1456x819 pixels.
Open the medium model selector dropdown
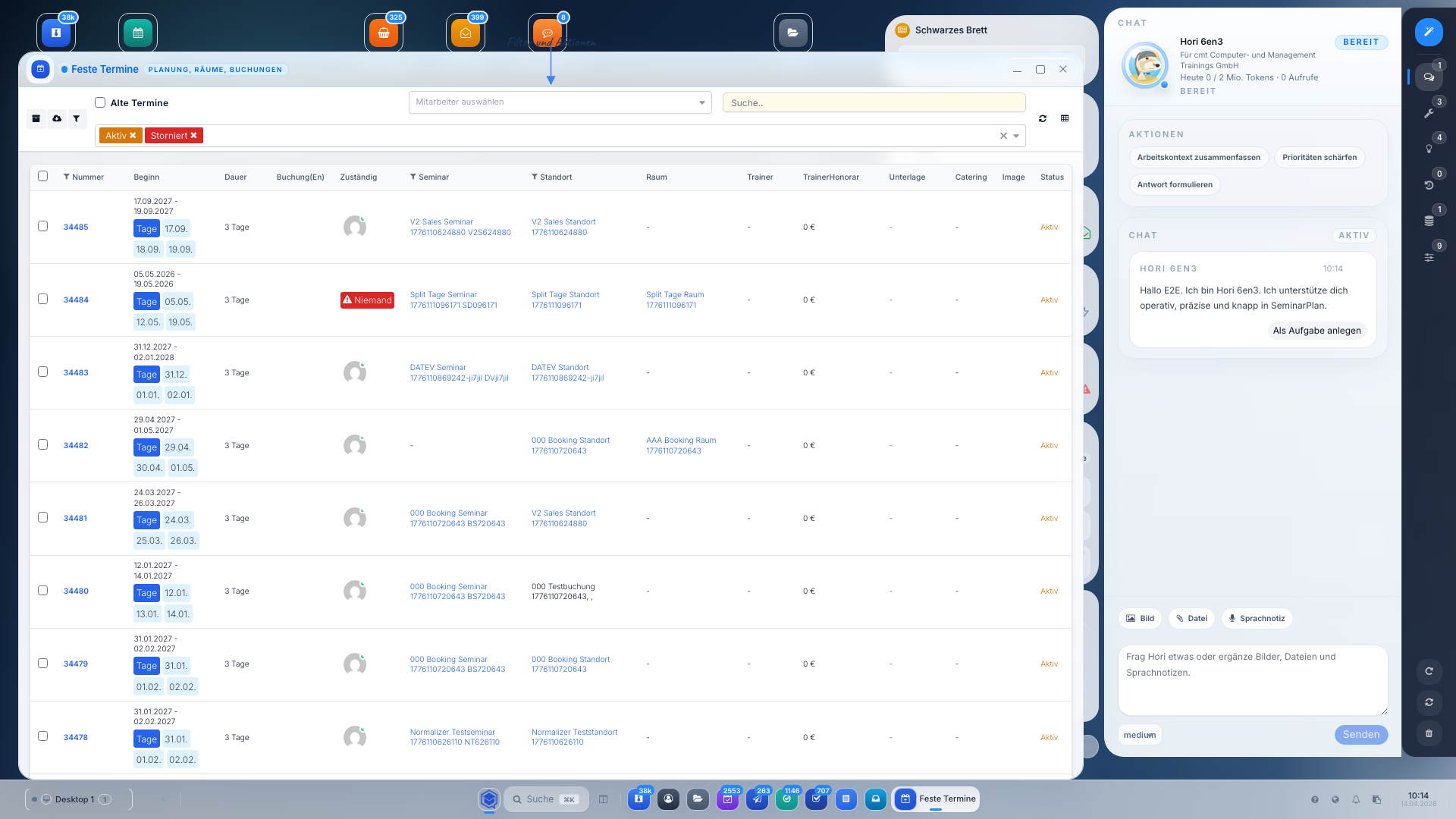tap(1140, 735)
